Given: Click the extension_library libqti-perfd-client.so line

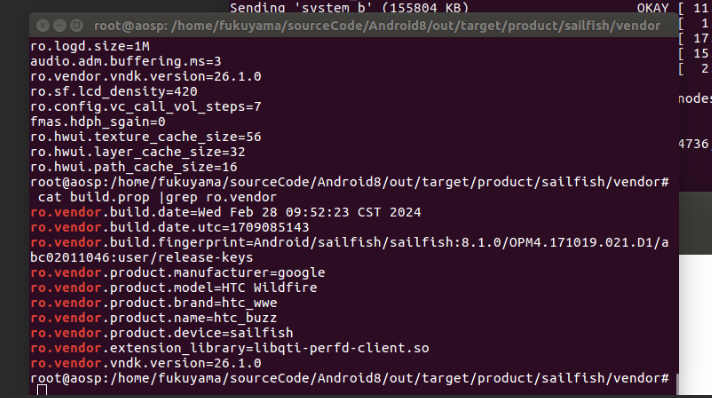Looking at the screenshot, I should [230, 348].
